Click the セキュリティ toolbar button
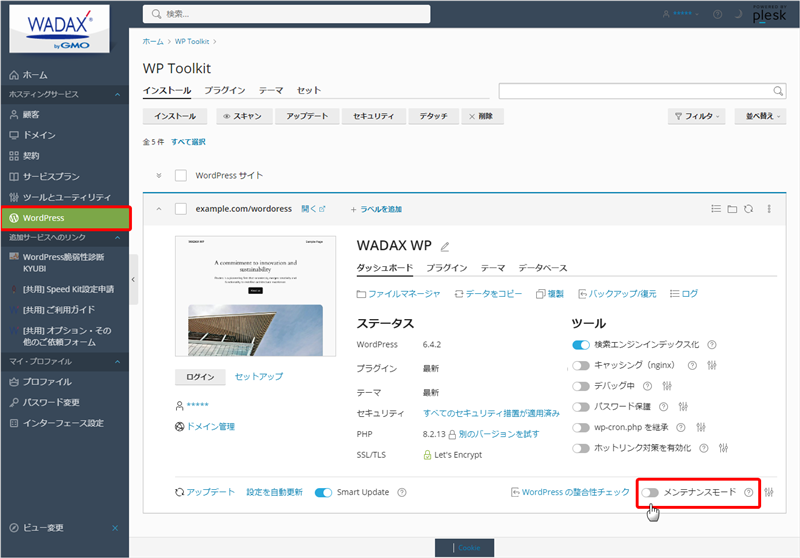 point(373,116)
